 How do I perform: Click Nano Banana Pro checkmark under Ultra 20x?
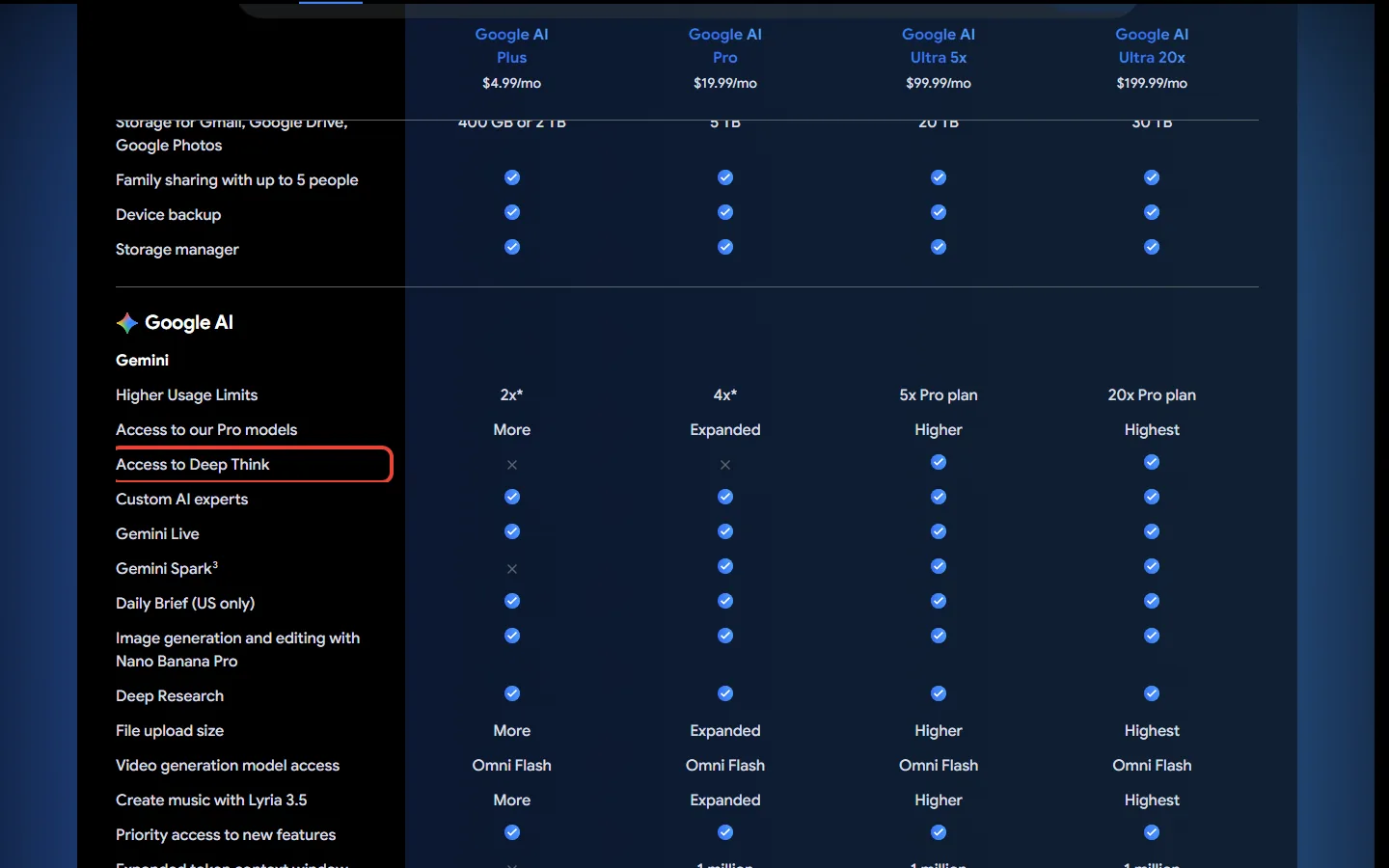point(1152,636)
